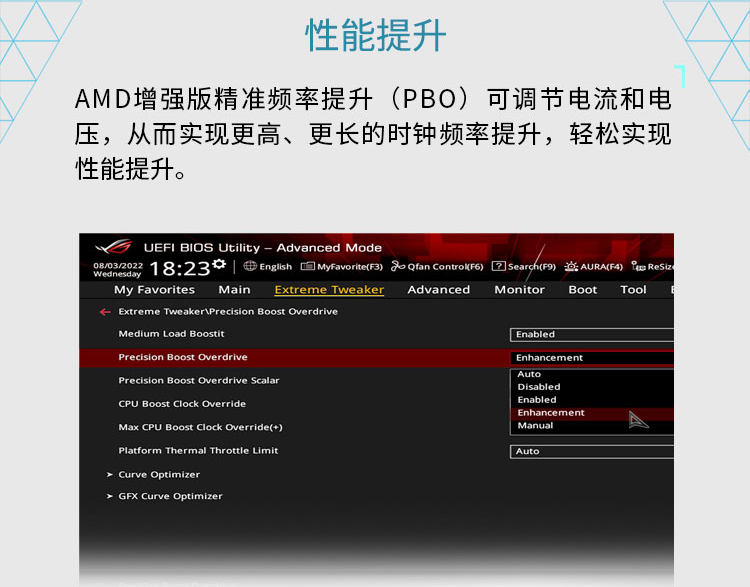Open the Monitor tab
This screenshot has width=750, height=587.
click(x=519, y=289)
